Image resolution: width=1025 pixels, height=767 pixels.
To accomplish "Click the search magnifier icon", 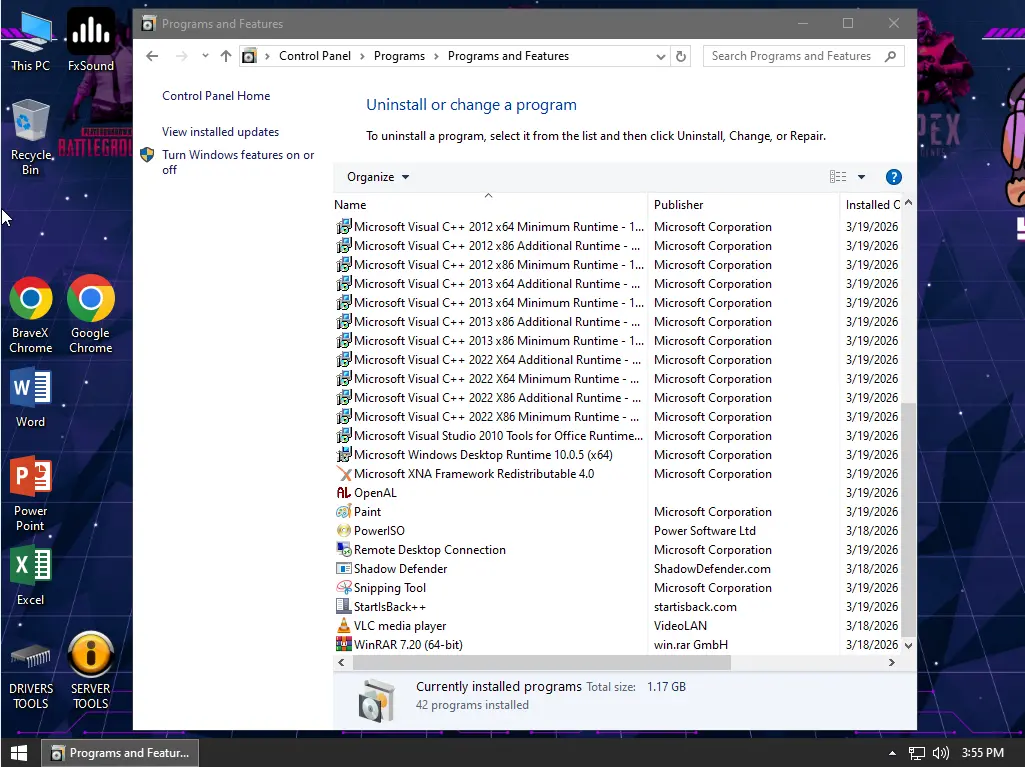I will tap(890, 56).
